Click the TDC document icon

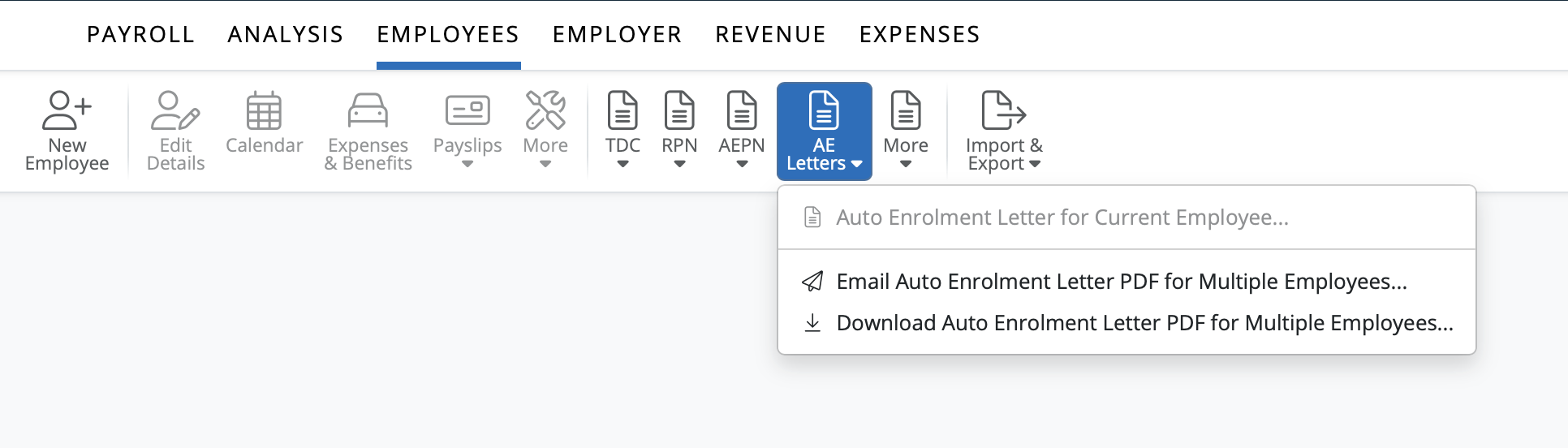(x=622, y=111)
